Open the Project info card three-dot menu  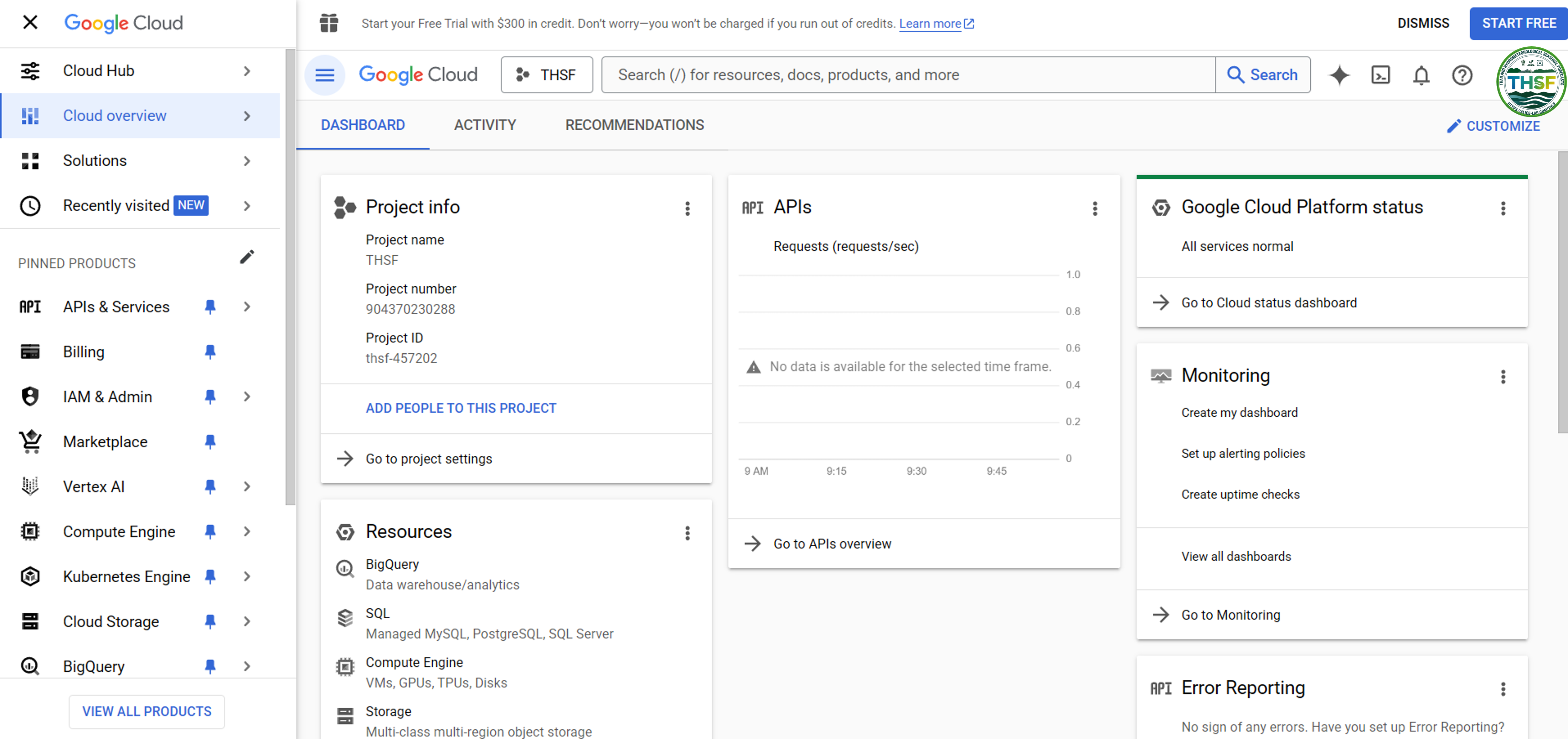point(687,209)
